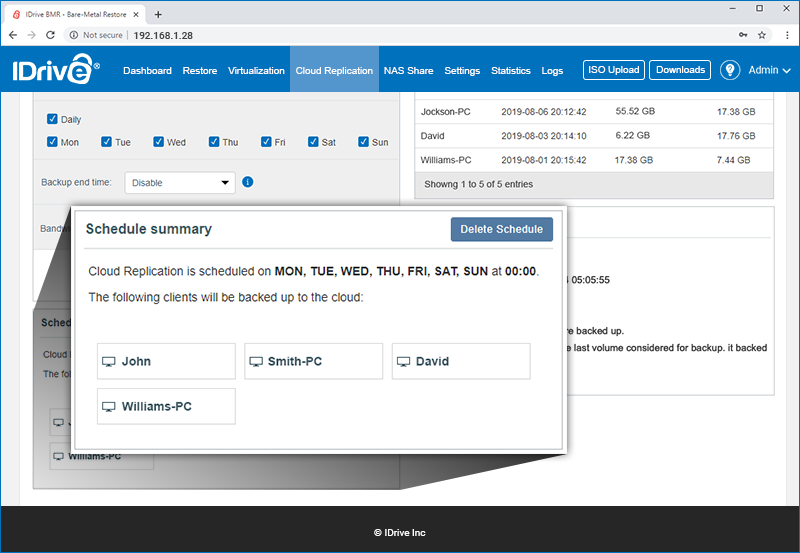Click the ISO Upload button
Viewport: 800px width, 553px height.
click(614, 70)
